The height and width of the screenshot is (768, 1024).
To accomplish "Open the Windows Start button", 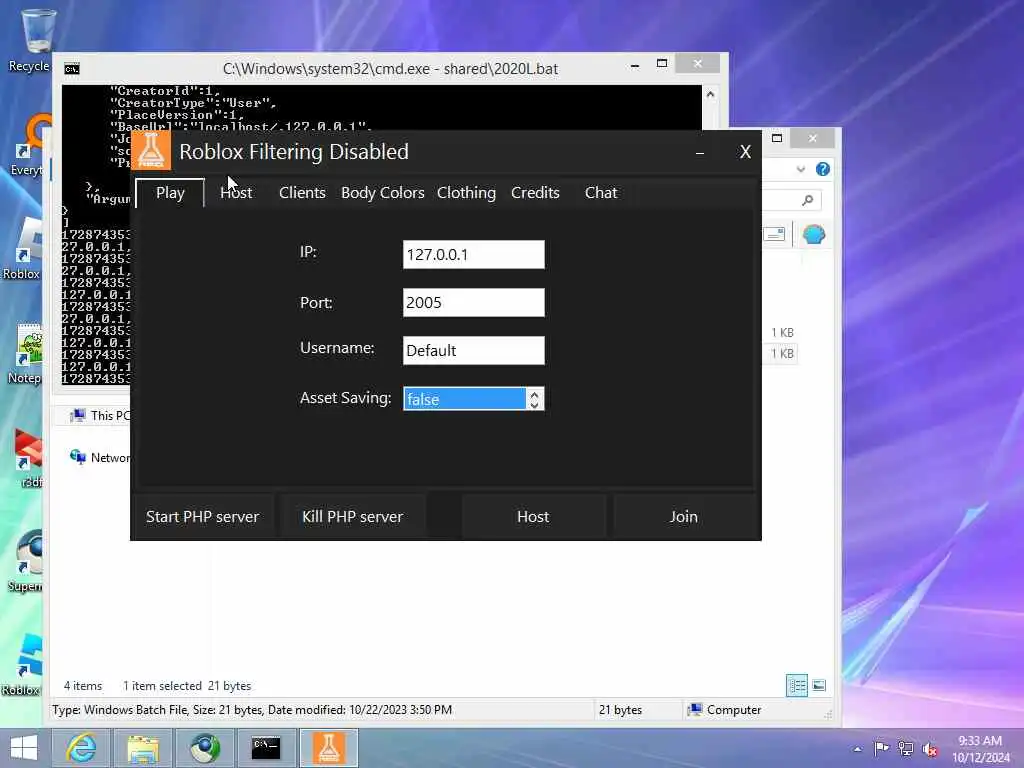I will point(24,748).
